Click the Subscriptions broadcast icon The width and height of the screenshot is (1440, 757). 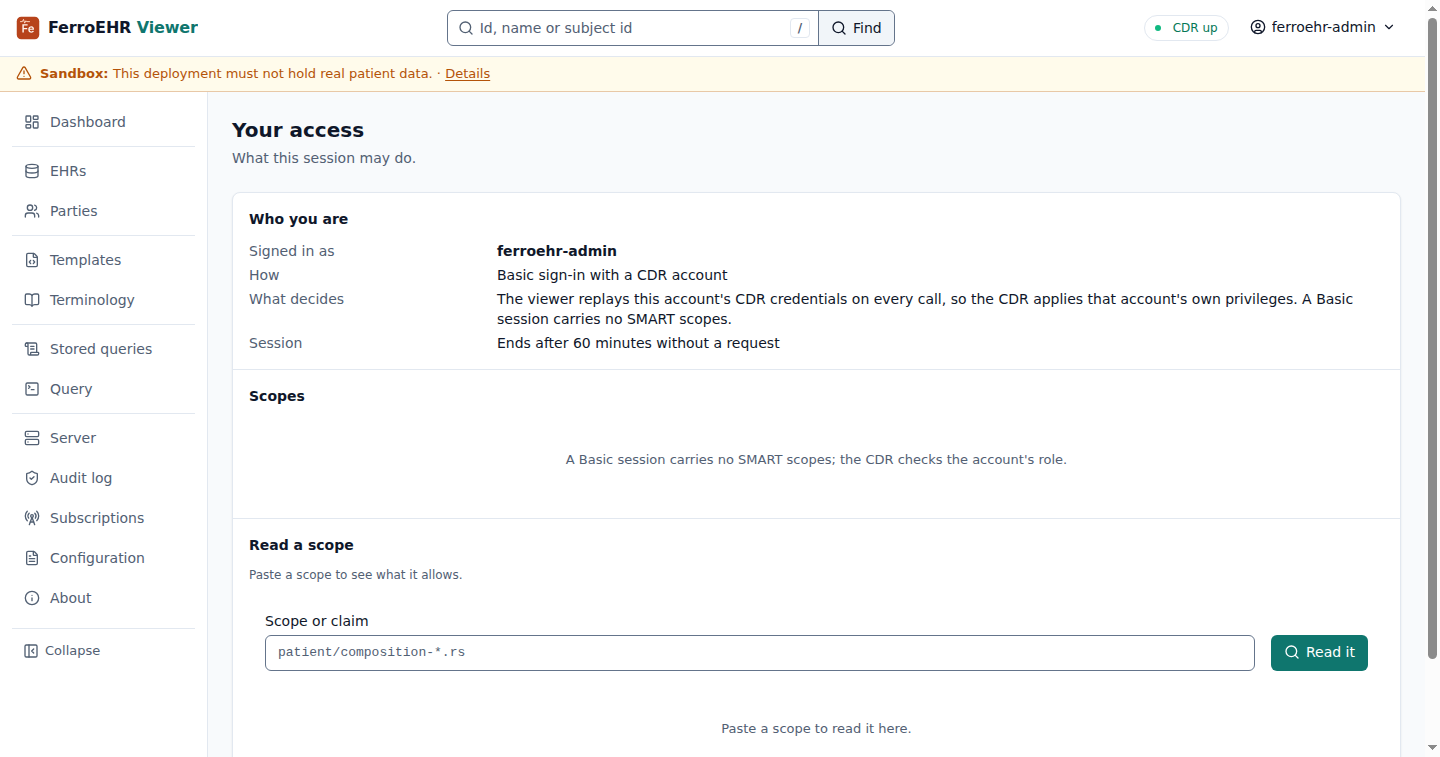[32, 518]
